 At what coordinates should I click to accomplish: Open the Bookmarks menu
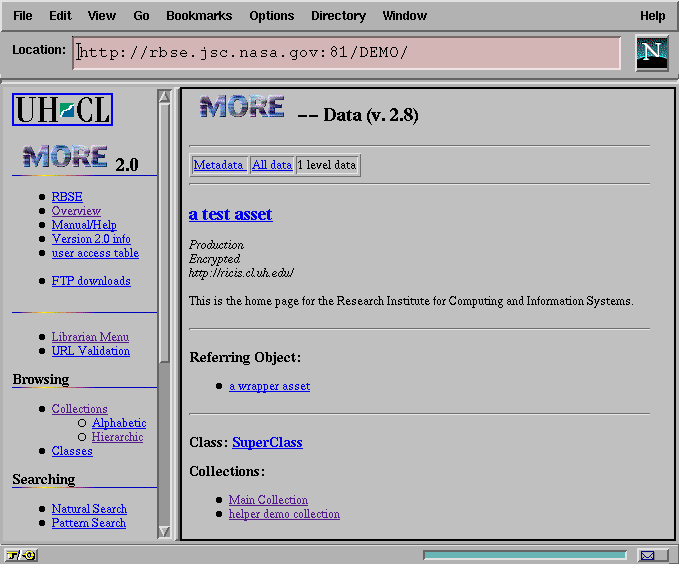click(199, 16)
